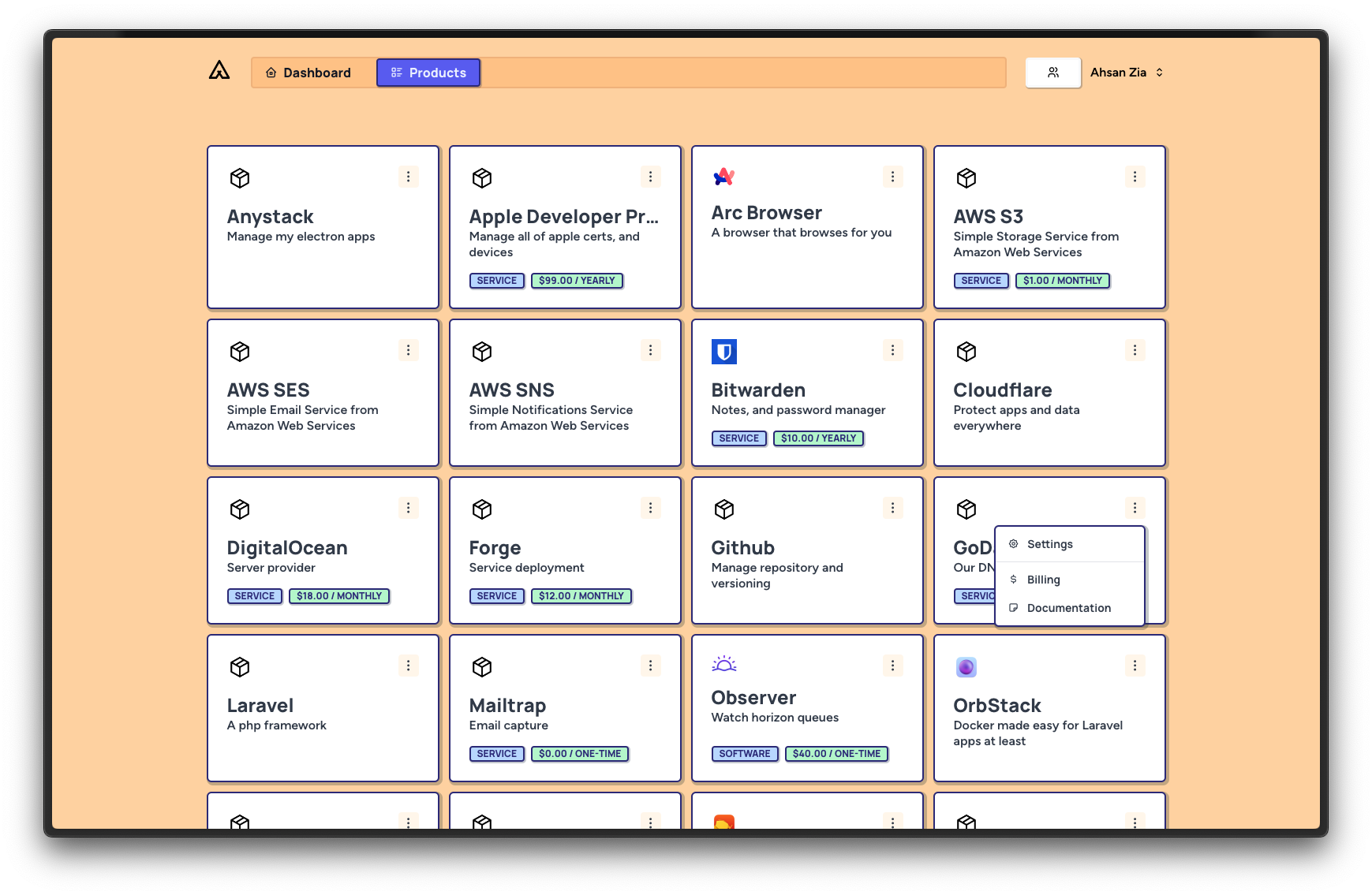The height and width of the screenshot is (895, 1372).
Task: Click the $1.00 / MONTHLY price badge
Action: pos(1063,281)
